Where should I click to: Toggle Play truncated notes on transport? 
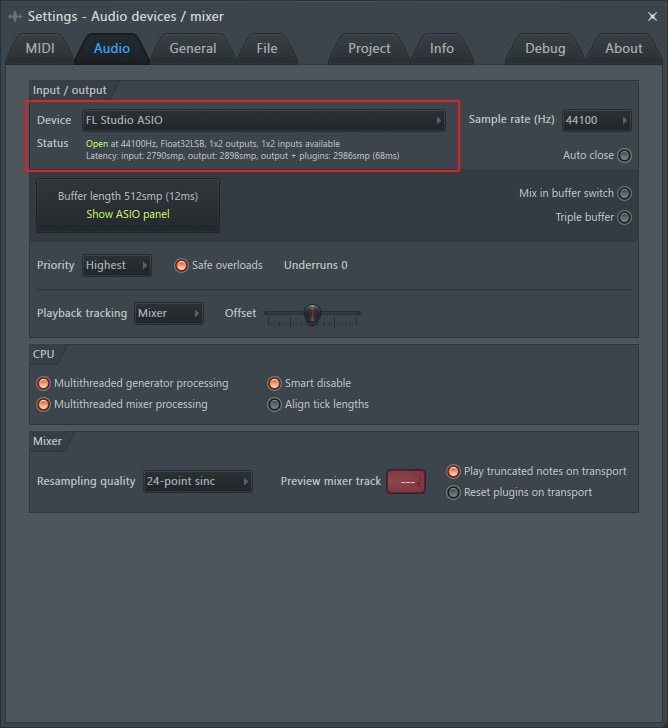click(453, 471)
